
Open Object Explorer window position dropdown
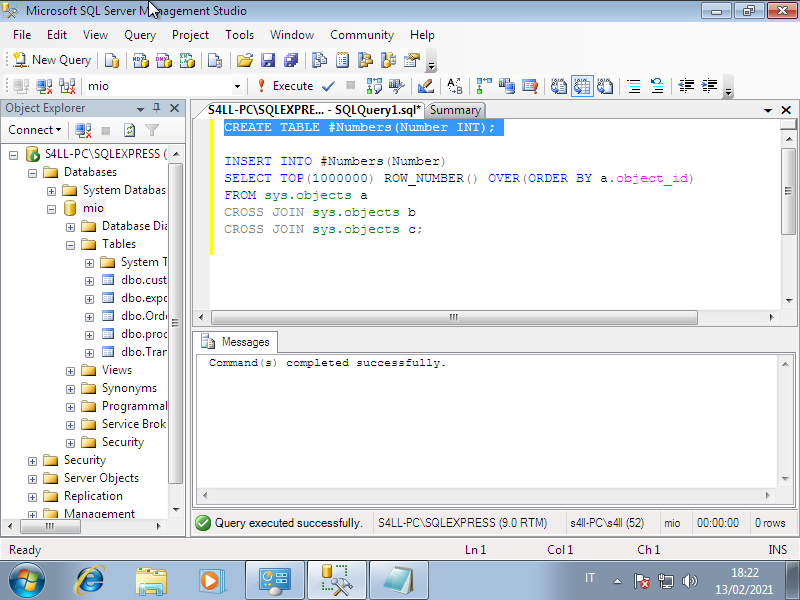click(x=140, y=109)
